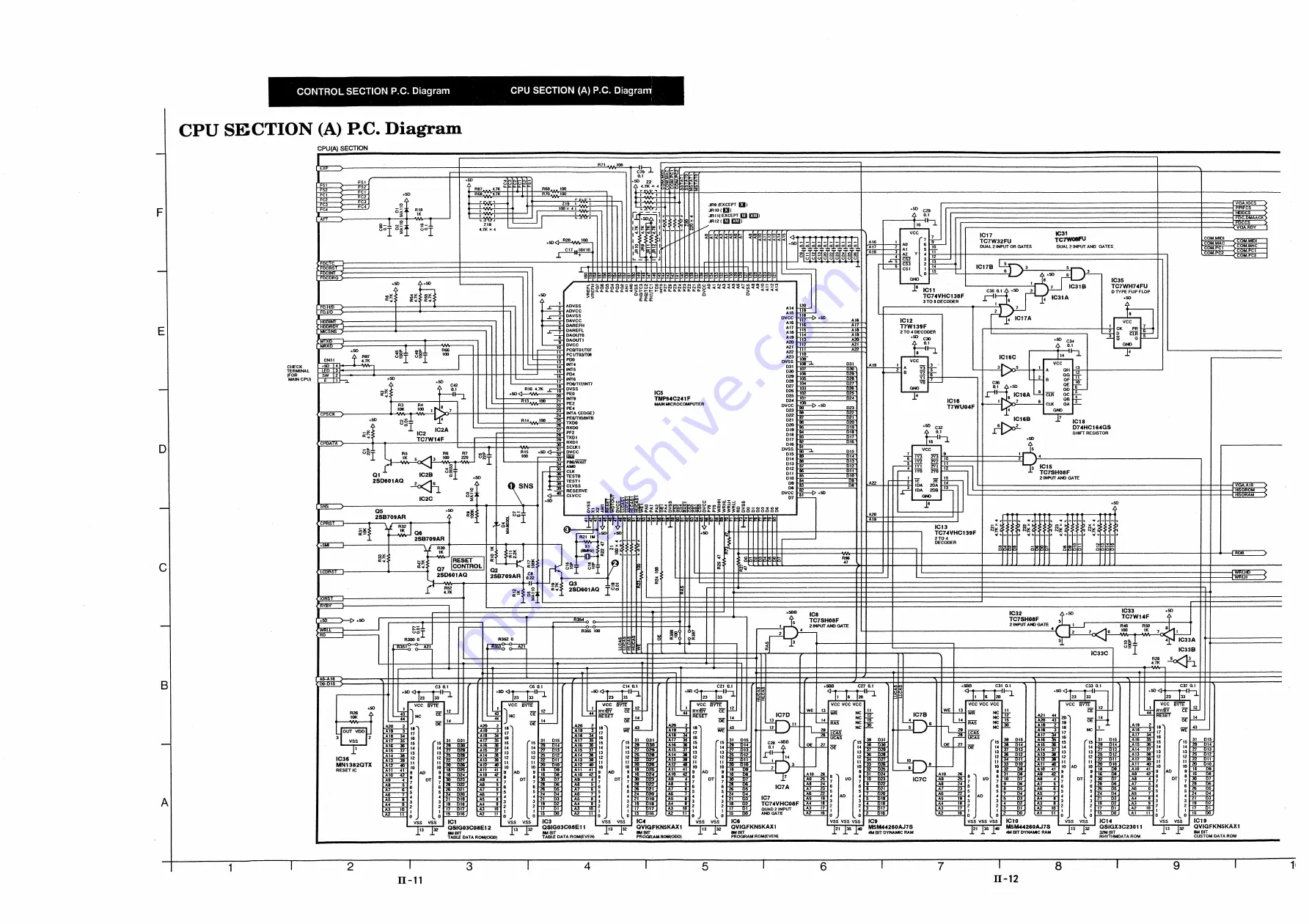Click the IC7 TC74VHC08F quad AND label
1309x924 pixels.
(x=780, y=806)
